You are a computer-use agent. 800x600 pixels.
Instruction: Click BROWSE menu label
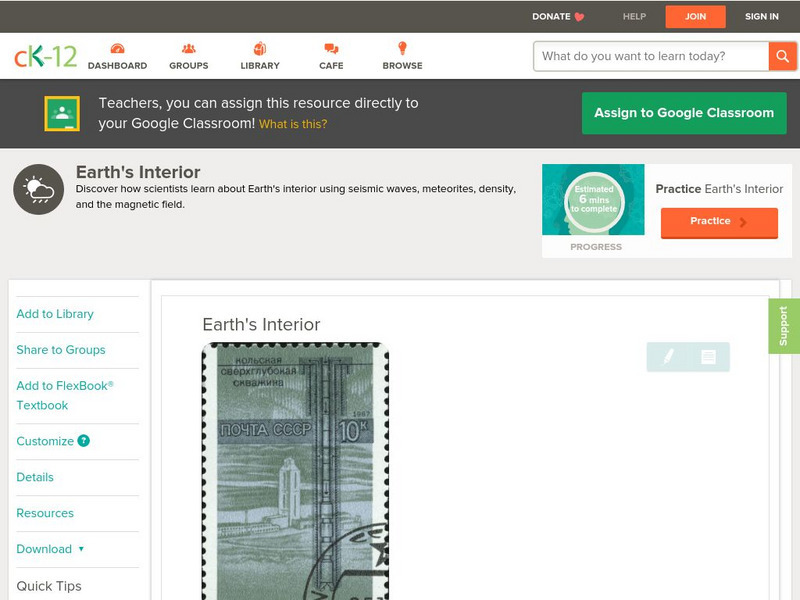click(403, 65)
